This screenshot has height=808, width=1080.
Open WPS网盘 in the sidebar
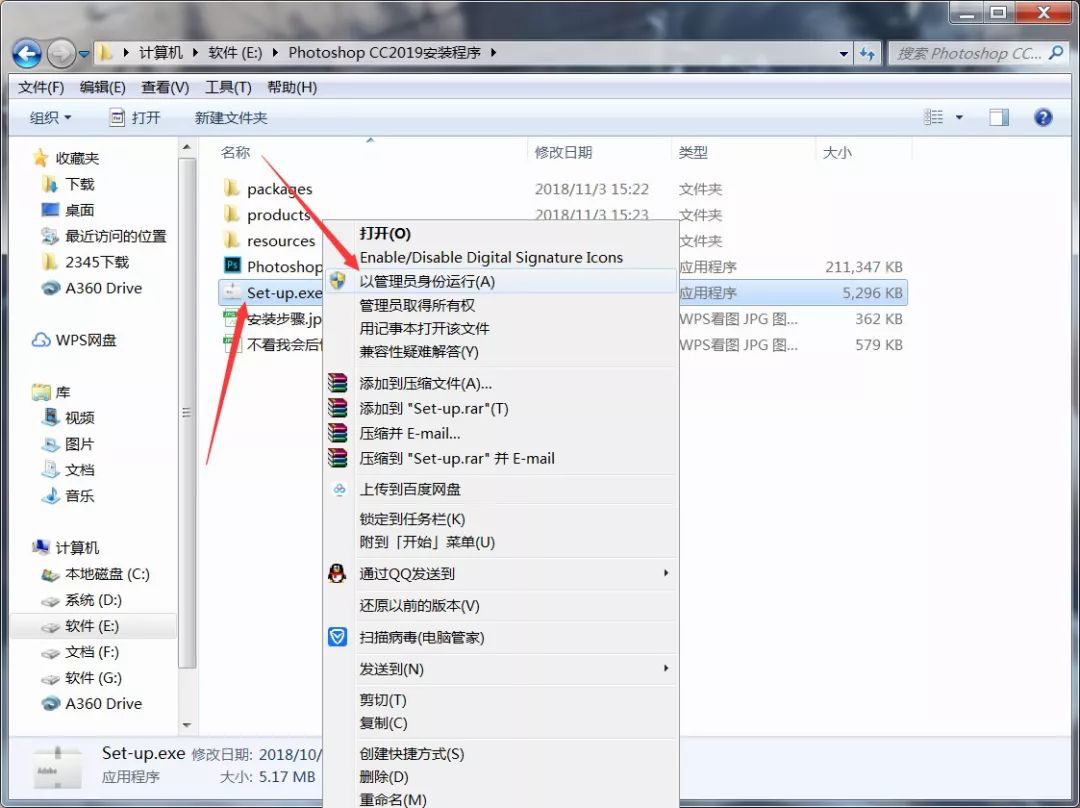point(74,340)
